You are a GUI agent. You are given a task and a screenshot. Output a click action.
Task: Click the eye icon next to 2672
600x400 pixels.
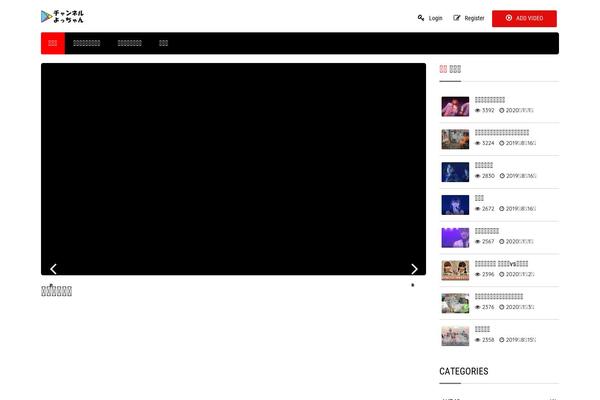pos(478,209)
